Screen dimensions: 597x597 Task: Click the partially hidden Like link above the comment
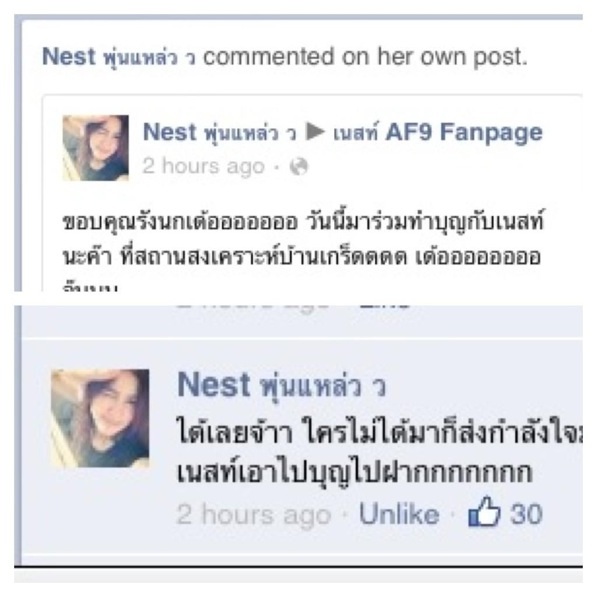pyautogui.click(x=385, y=305)
